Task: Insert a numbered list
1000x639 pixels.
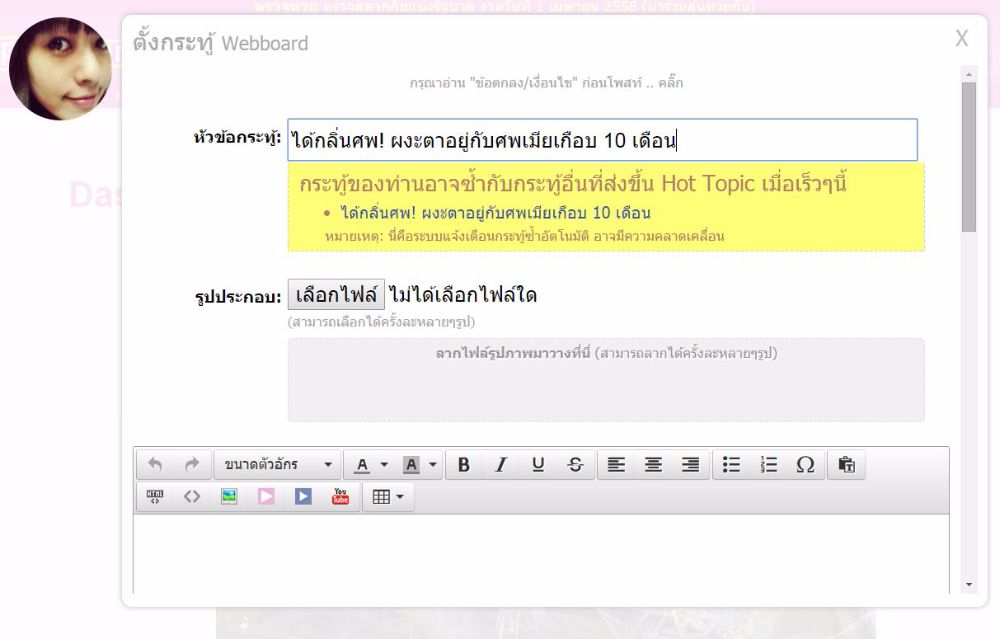Action: 769,465
